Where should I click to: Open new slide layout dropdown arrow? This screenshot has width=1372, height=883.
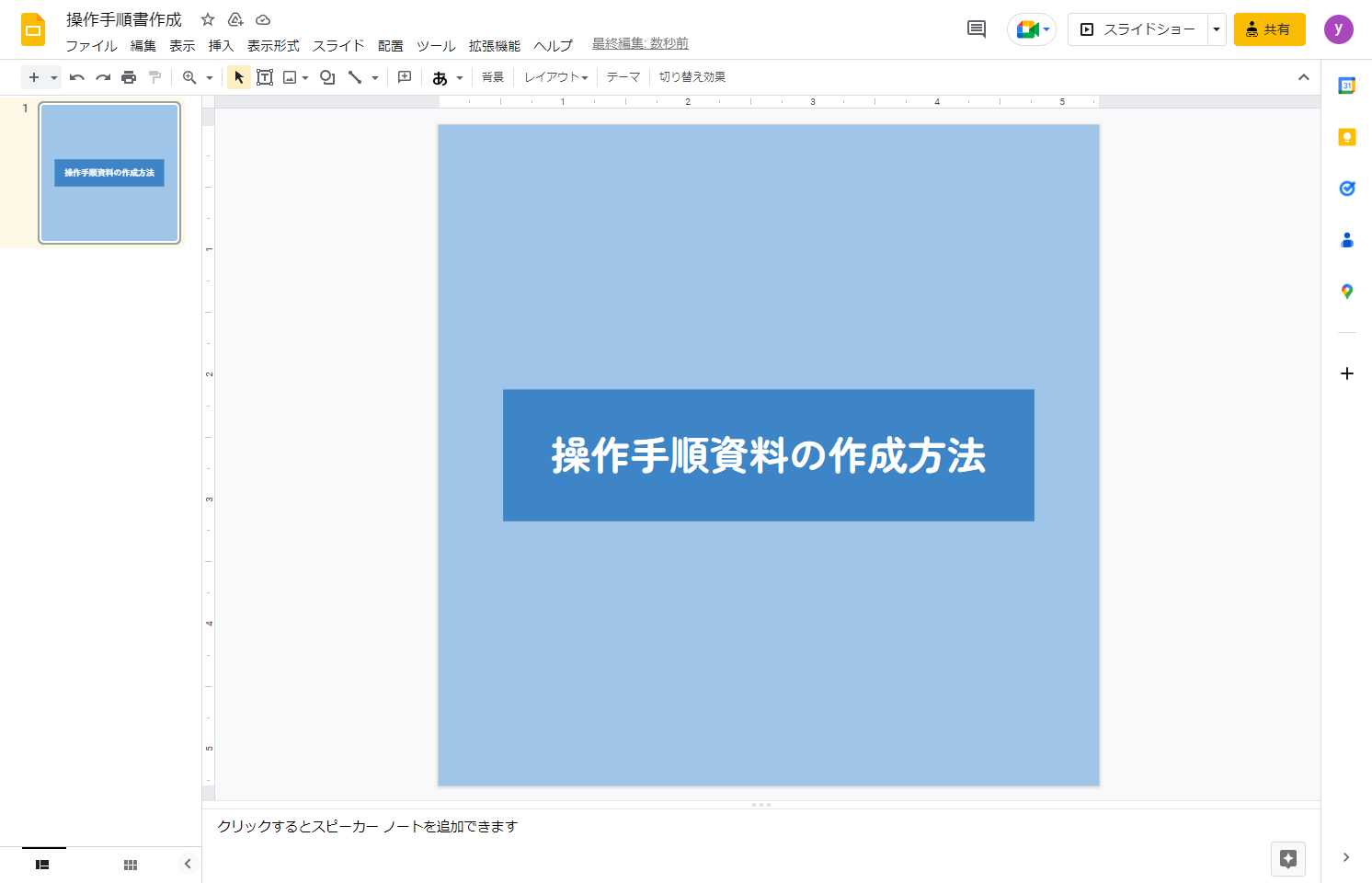coord(54,77)
